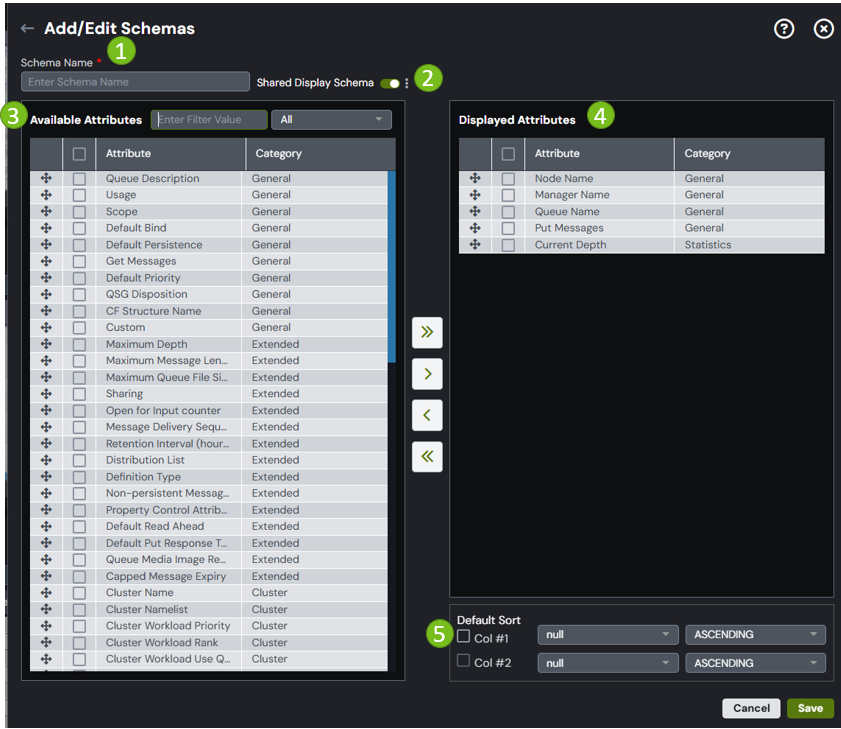Click the Available Attributes list vertical scrollbar
The image size is (841, 729).
pos(392,267)
